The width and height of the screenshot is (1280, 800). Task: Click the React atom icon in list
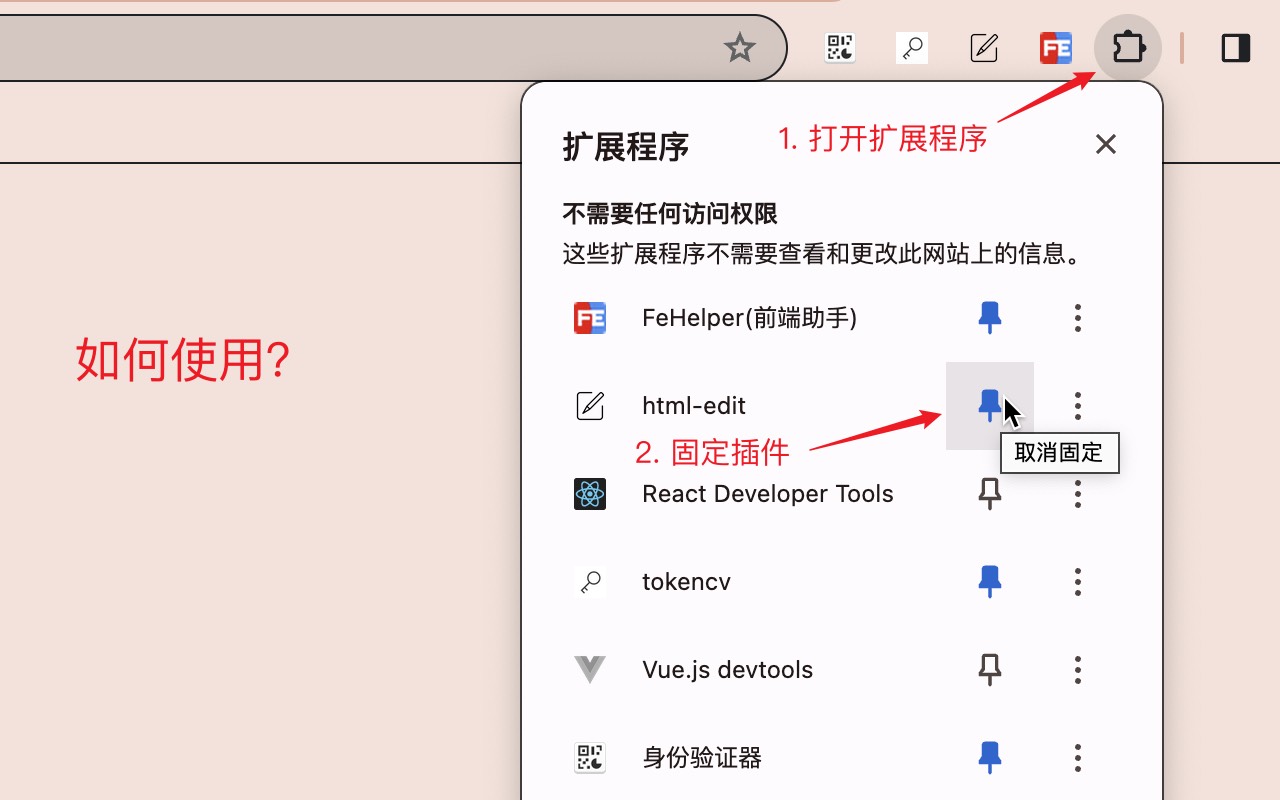pos(590,494)
